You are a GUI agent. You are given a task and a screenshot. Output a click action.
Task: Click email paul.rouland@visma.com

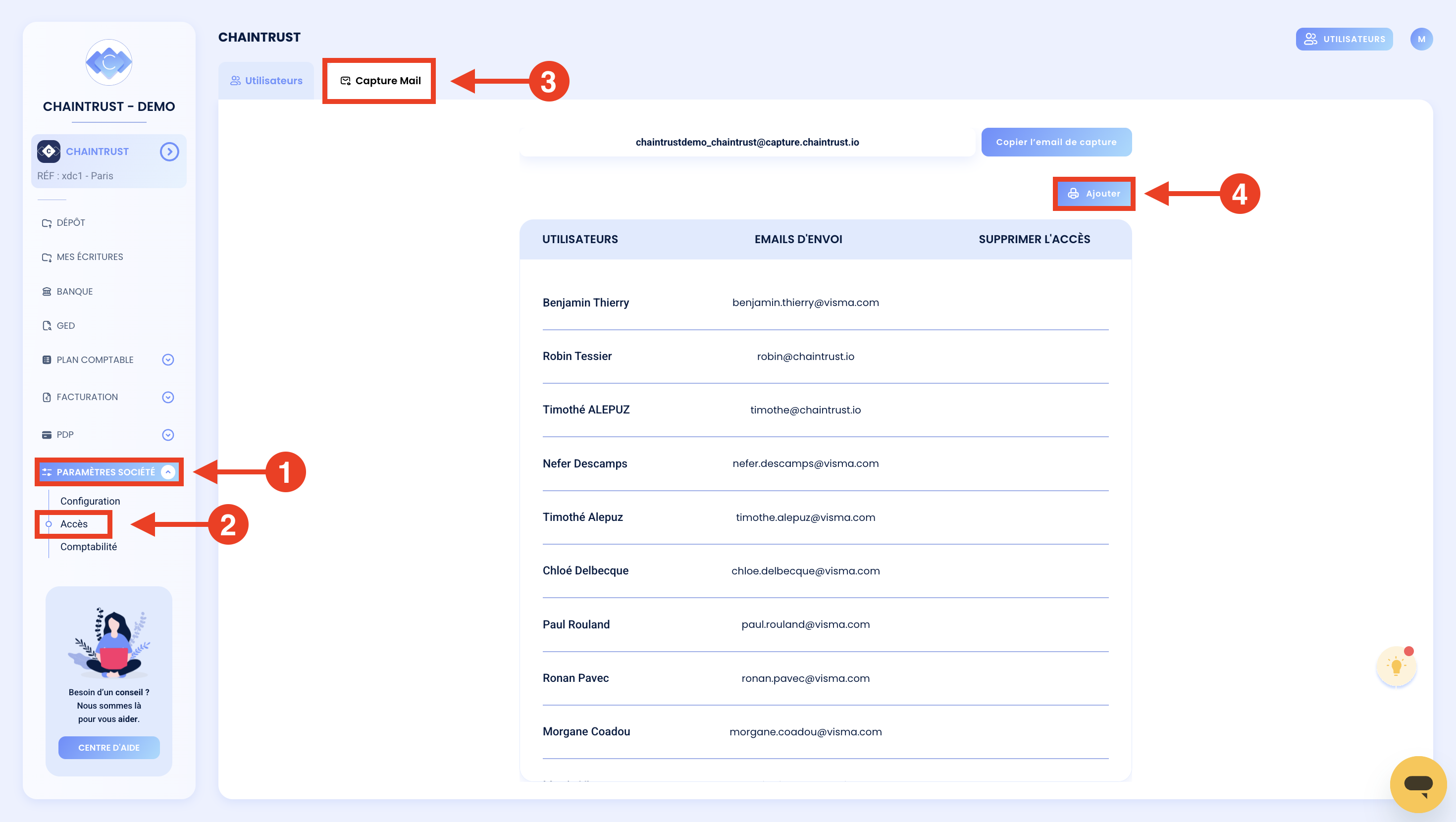pos(805,624)
